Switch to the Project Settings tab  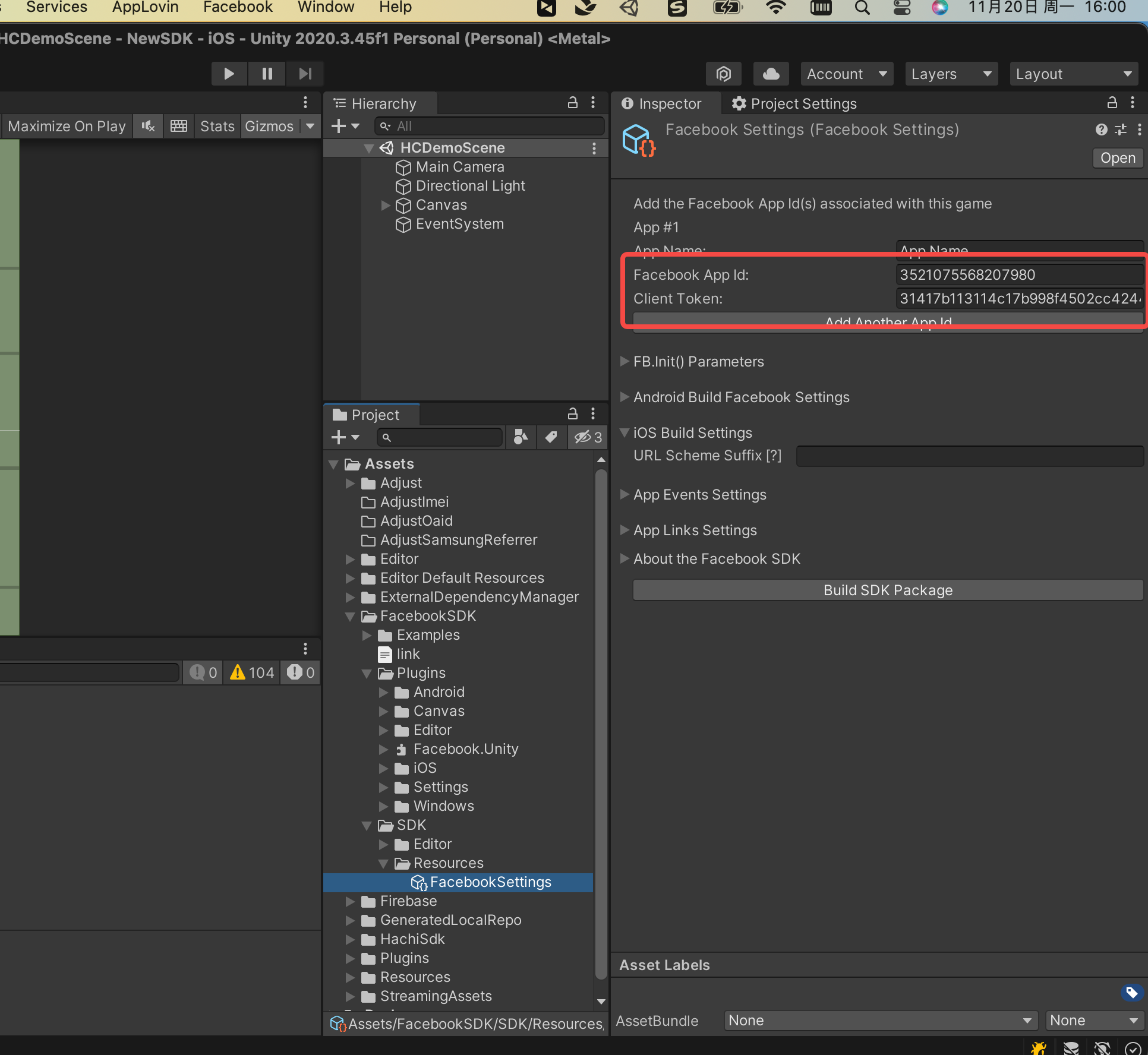pos(794,103)
